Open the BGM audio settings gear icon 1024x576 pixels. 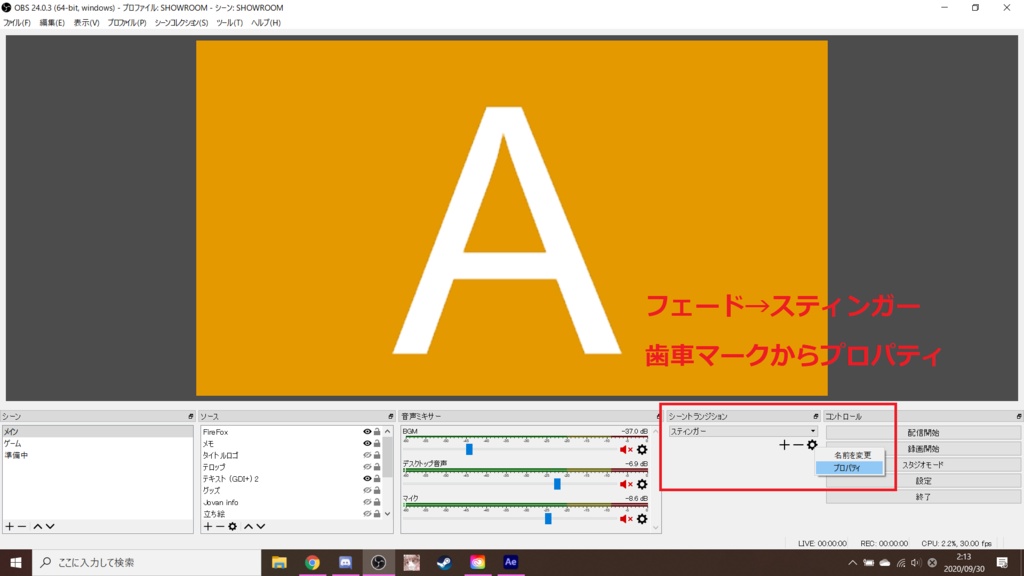[642, 450]
